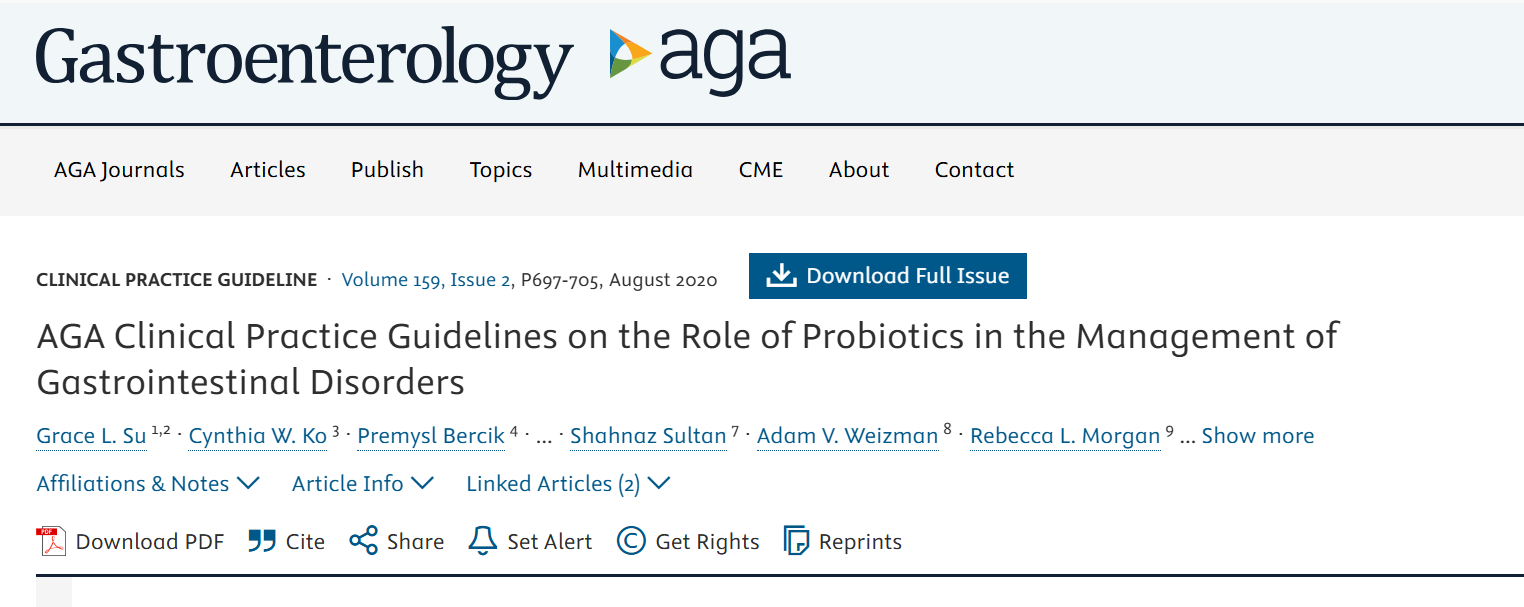Select author Shahnaz Sultan

tap(647, 436)
